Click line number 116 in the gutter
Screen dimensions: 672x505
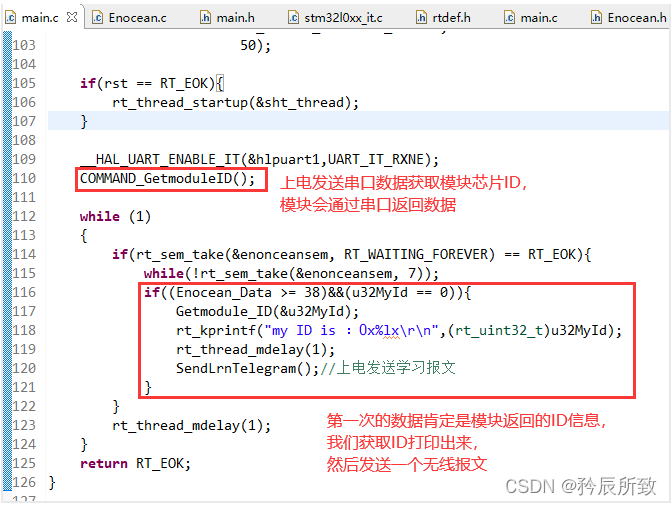24,292
